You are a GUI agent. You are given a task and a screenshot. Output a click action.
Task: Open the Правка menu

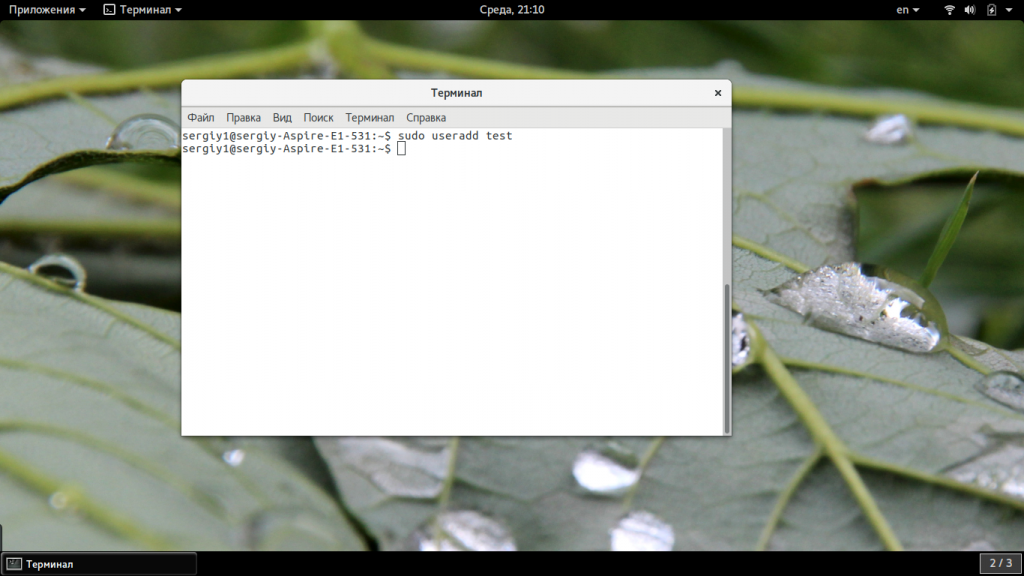point(243,118)
